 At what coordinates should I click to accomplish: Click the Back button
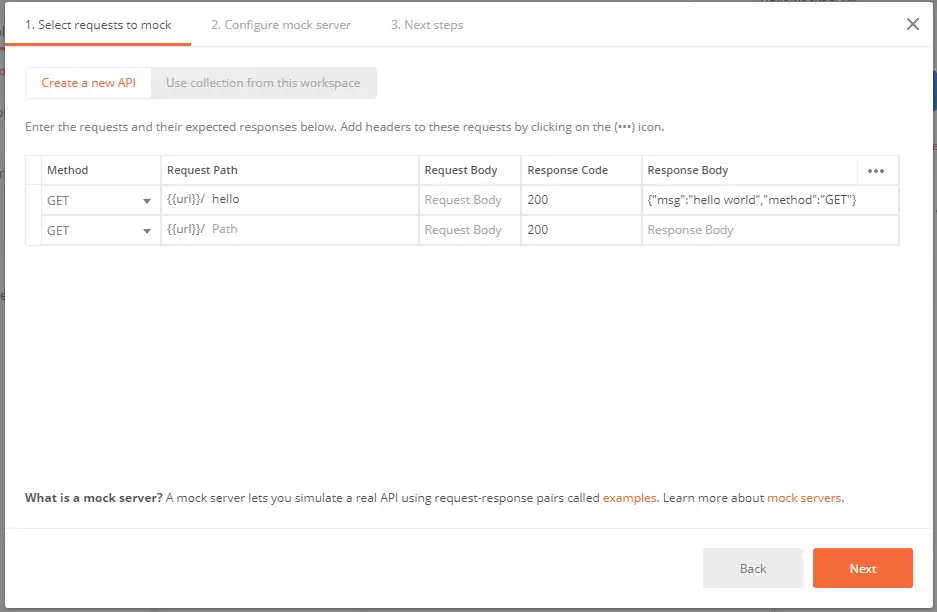(752, 568)
